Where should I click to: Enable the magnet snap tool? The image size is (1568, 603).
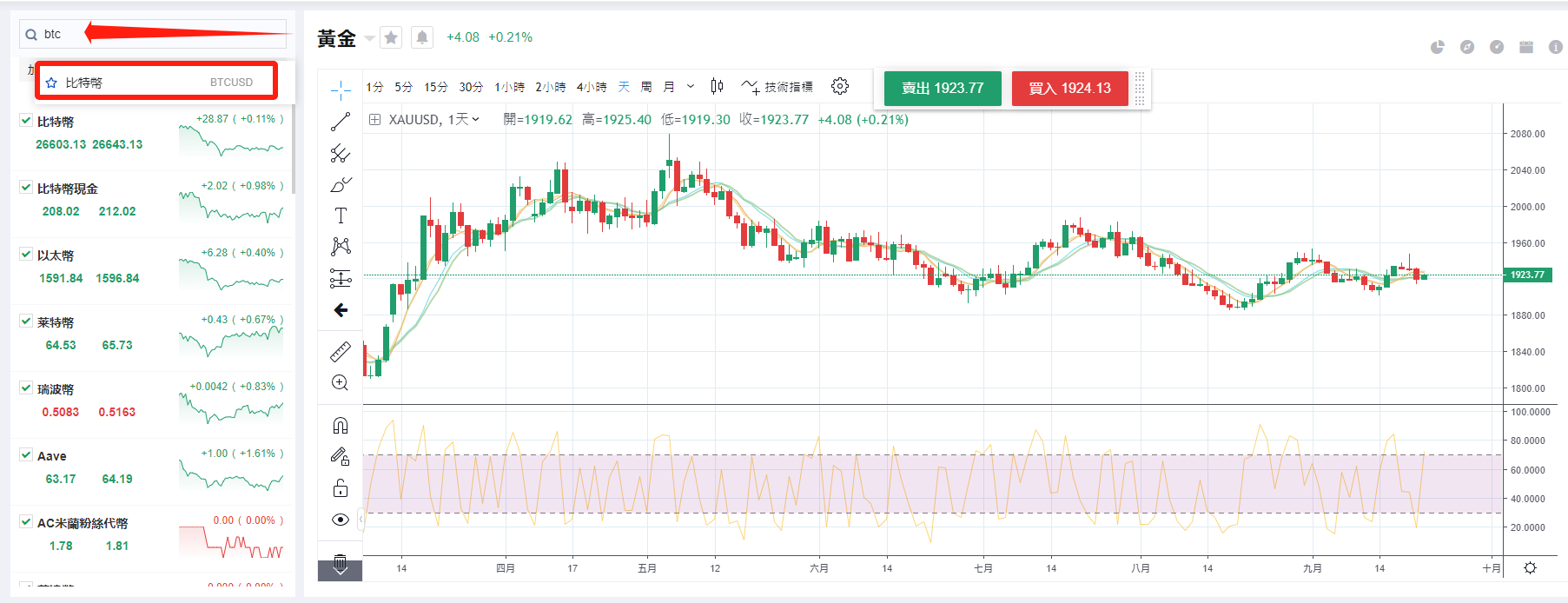[341, 426]
